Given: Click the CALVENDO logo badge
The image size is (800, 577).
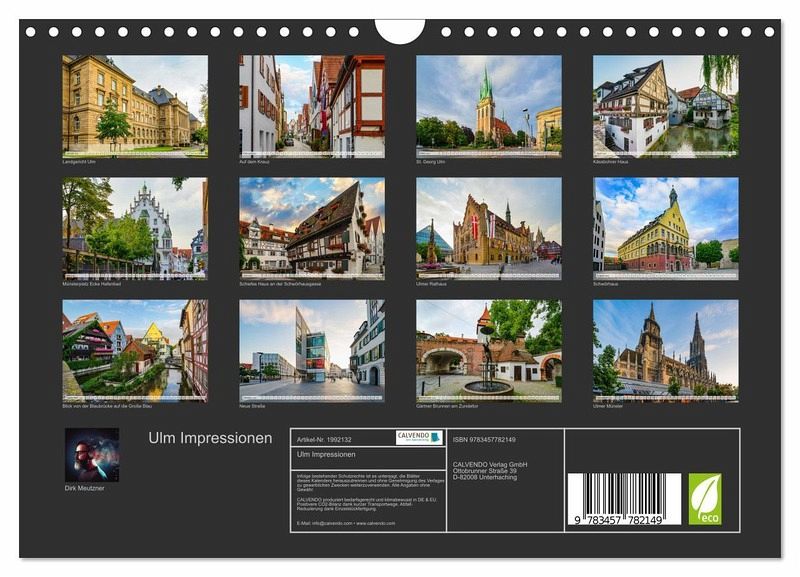Looking at the screenshot, I should coord(419,437).
